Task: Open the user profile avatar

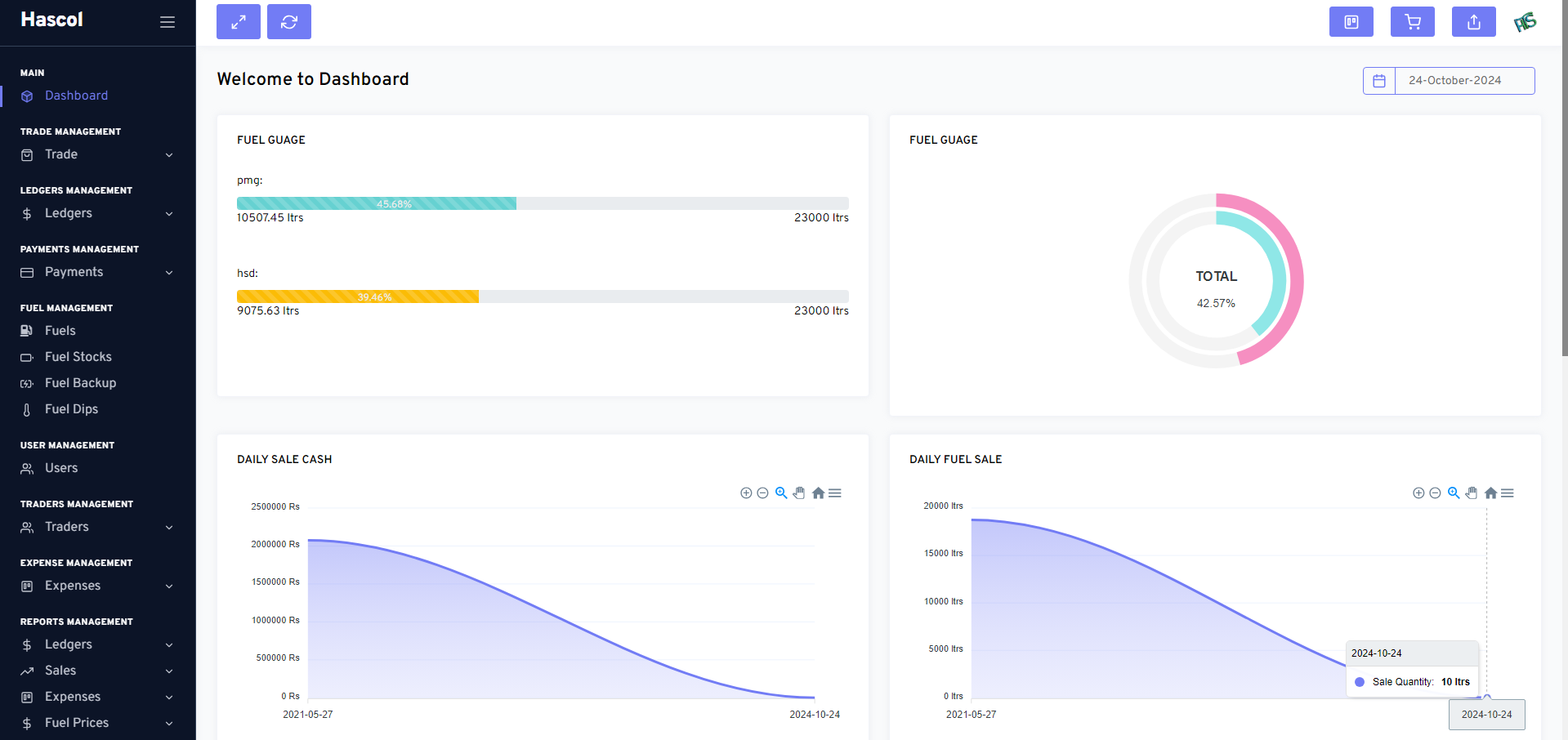Action: tap(1526, 22)
